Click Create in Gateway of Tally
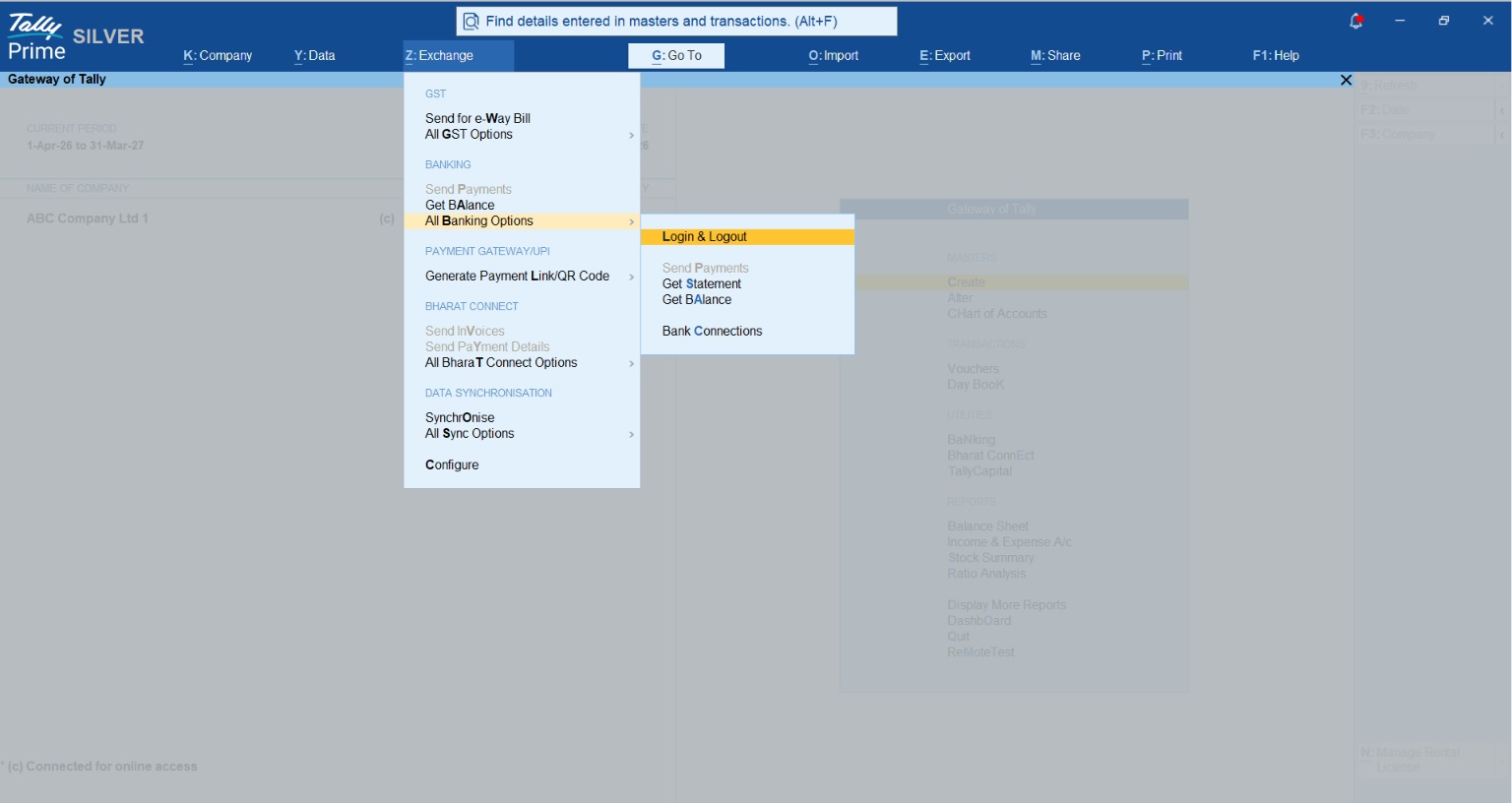1512x803 pixels. (x=966, y=282)
